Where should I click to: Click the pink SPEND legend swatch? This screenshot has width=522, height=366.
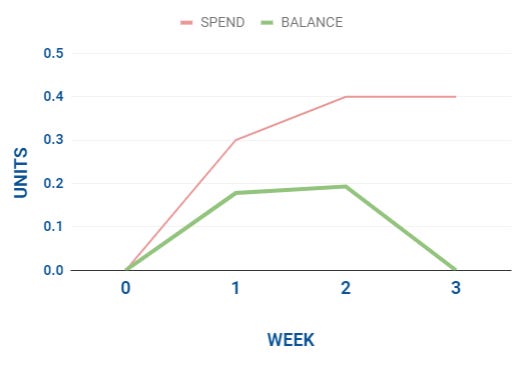click(187, 23)
